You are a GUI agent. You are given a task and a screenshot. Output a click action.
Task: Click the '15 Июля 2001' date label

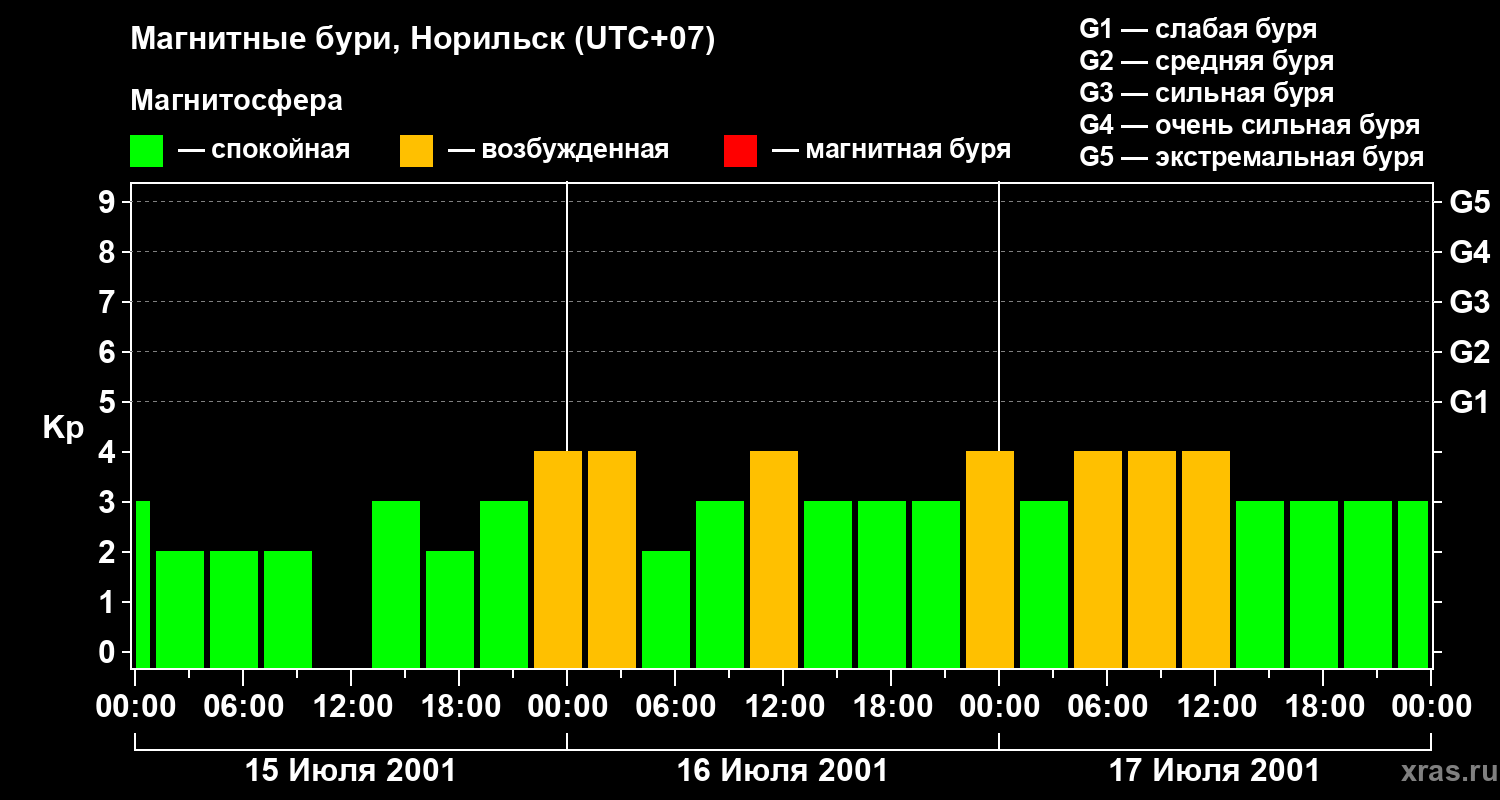pyautogui.click(x=350, y=771)
